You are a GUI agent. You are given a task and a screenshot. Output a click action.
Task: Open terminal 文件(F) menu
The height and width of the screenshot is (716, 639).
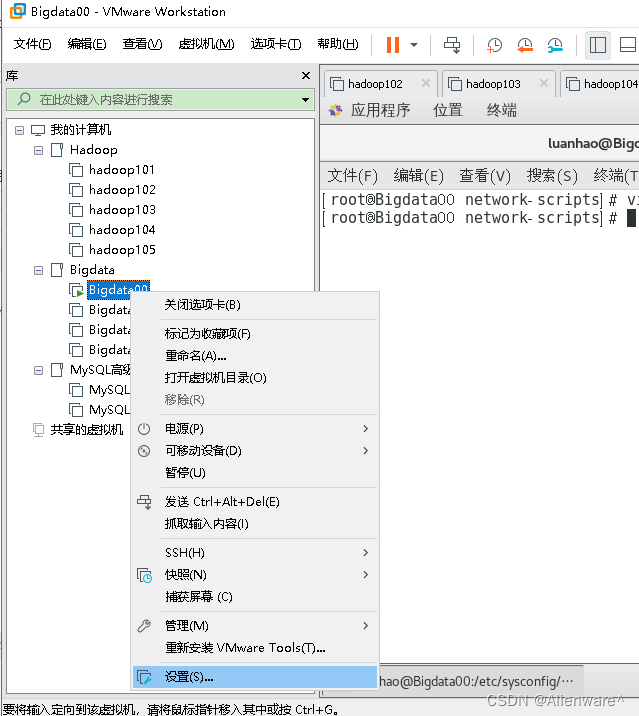click(353, 175)
